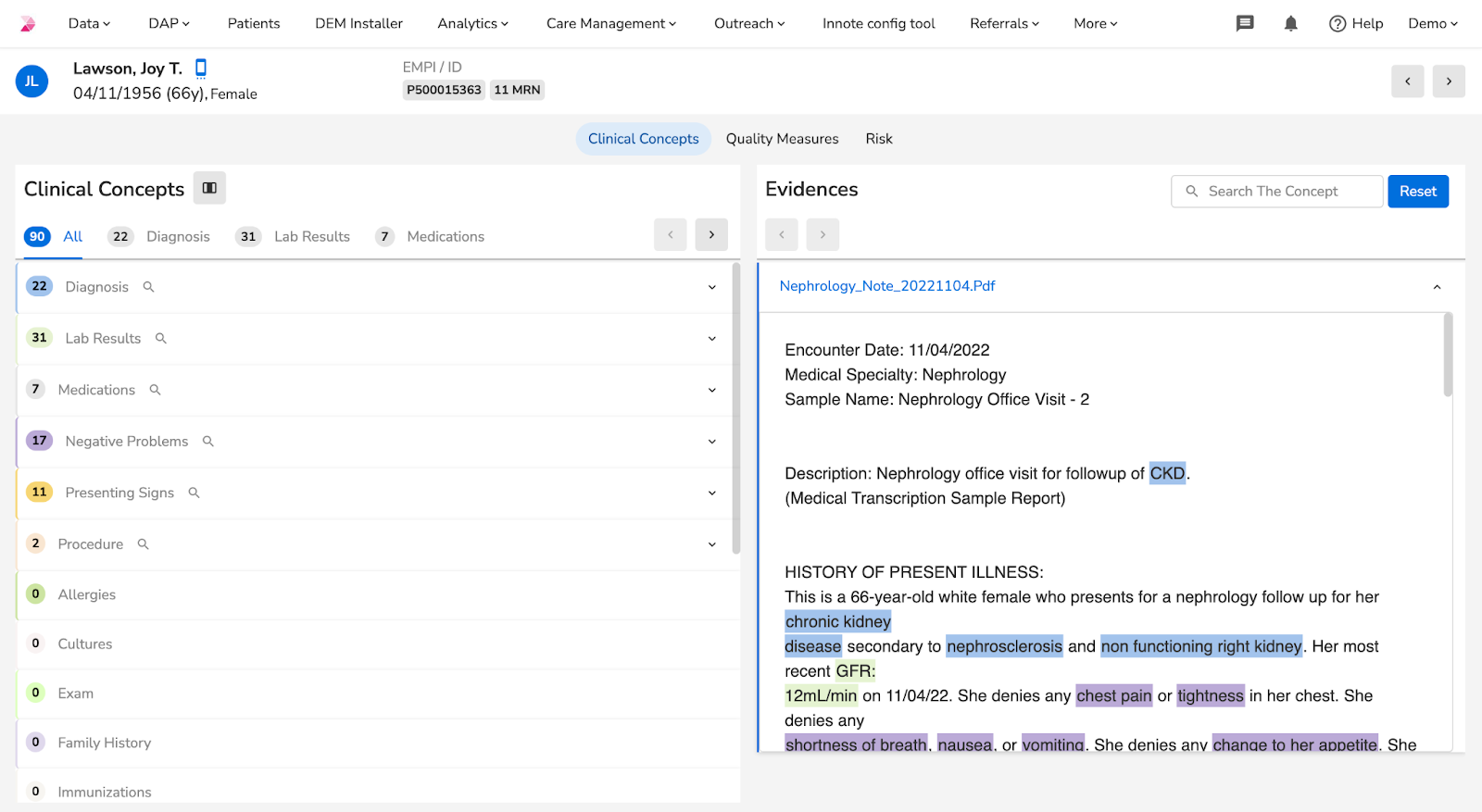Click the magnifier beside Lab Results row

tap(161, 339)
